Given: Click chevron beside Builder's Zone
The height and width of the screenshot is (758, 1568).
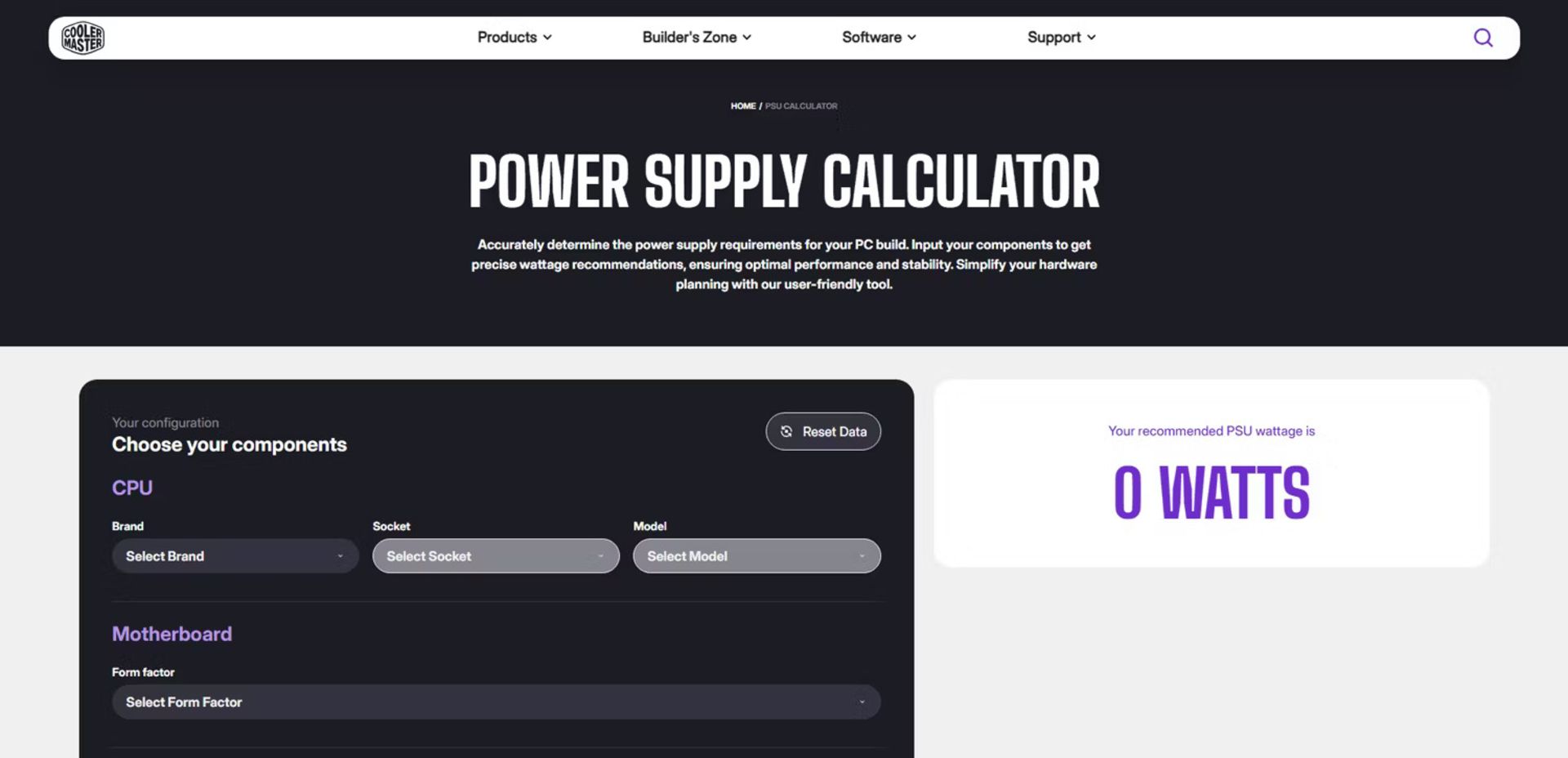Looking at the screenshot, I should (x=747, y=38).
